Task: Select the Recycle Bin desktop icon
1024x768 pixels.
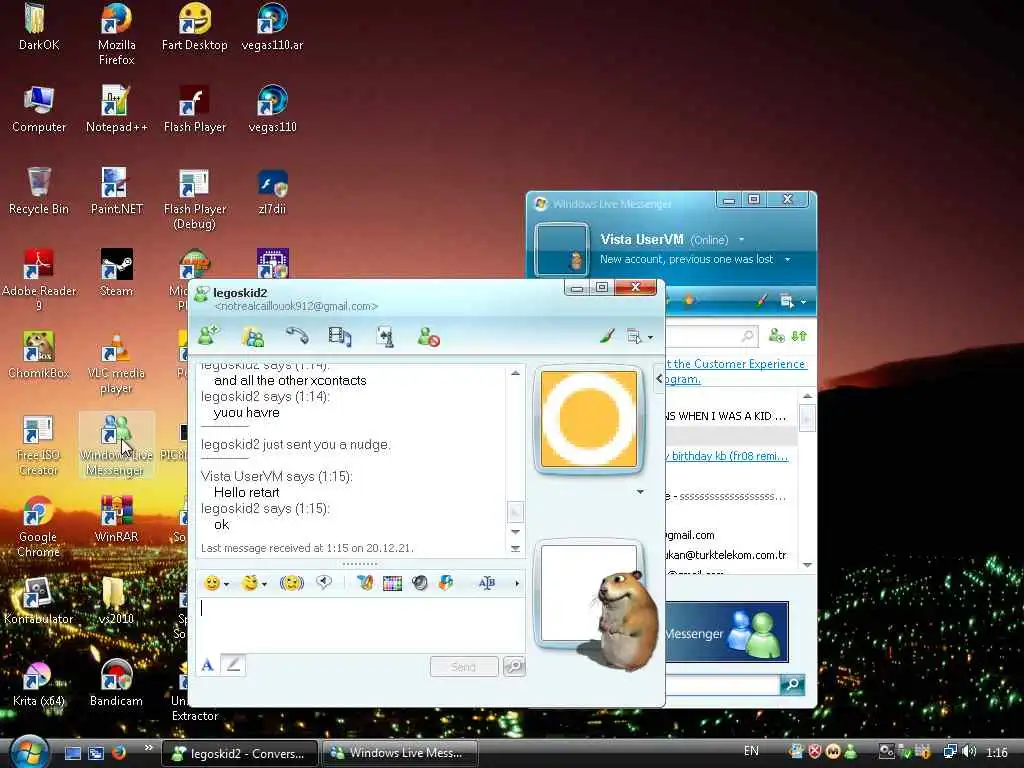Action: [39, 191]
